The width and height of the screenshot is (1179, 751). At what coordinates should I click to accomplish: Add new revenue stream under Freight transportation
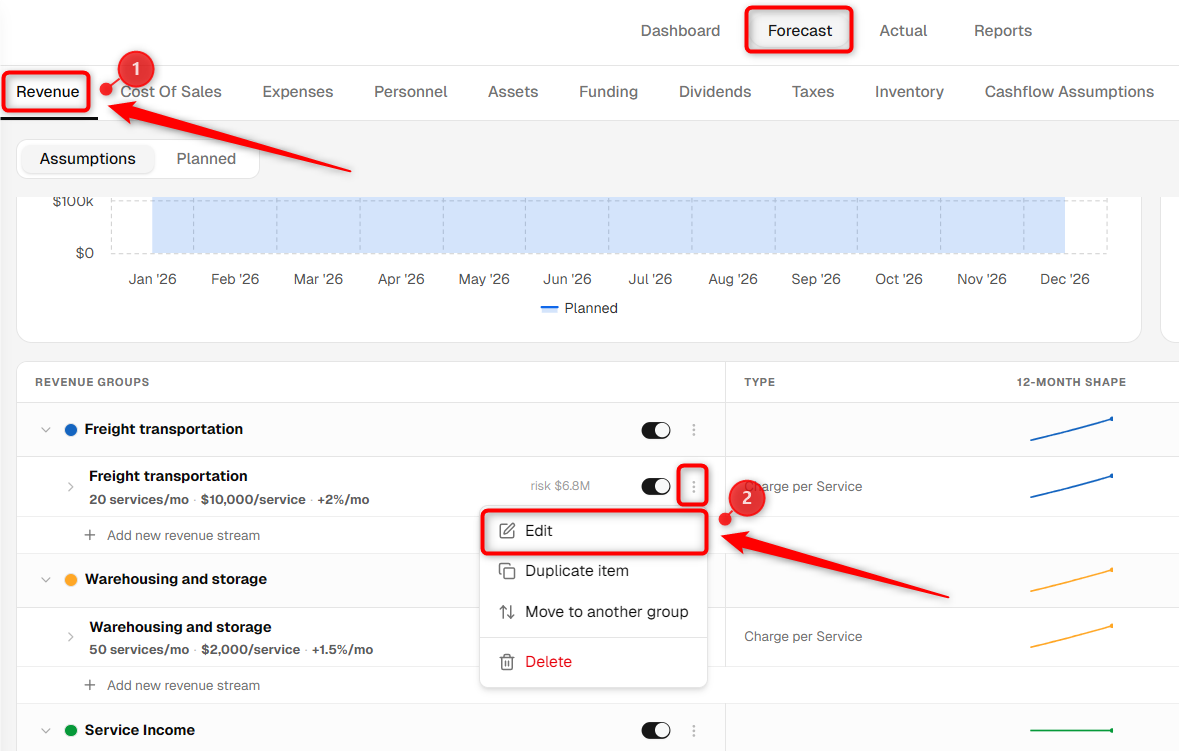(x=183, y=535)
